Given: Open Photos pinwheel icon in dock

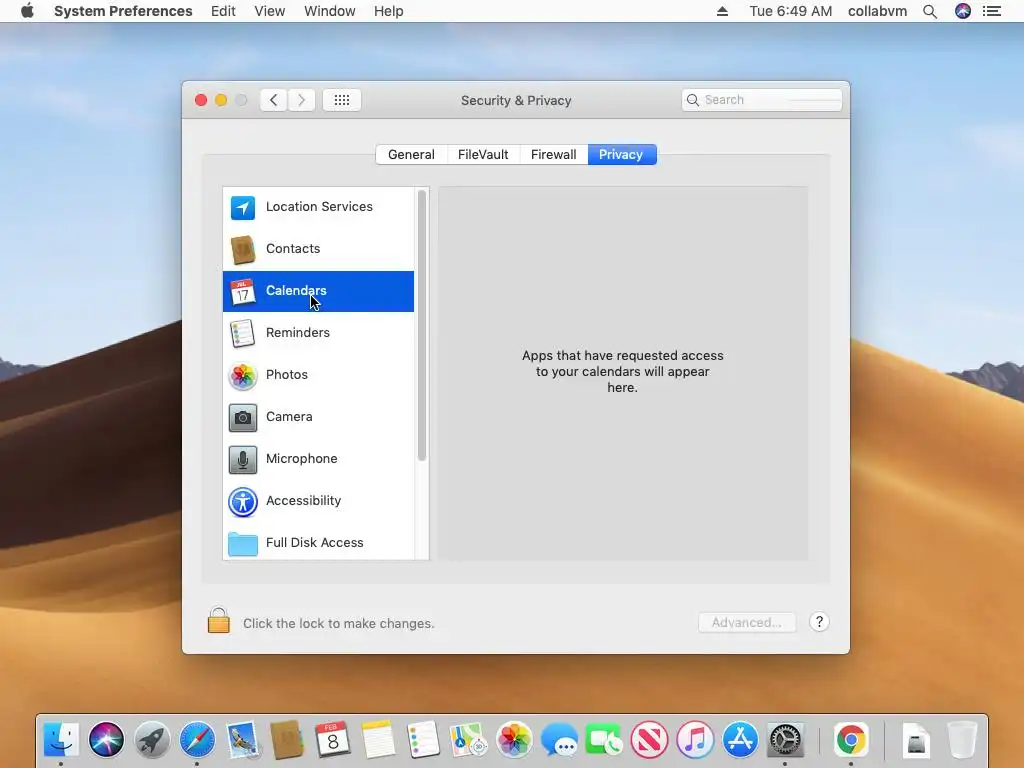Looking at the screenshot, I should pyautogui.click(x=514, y=740).
